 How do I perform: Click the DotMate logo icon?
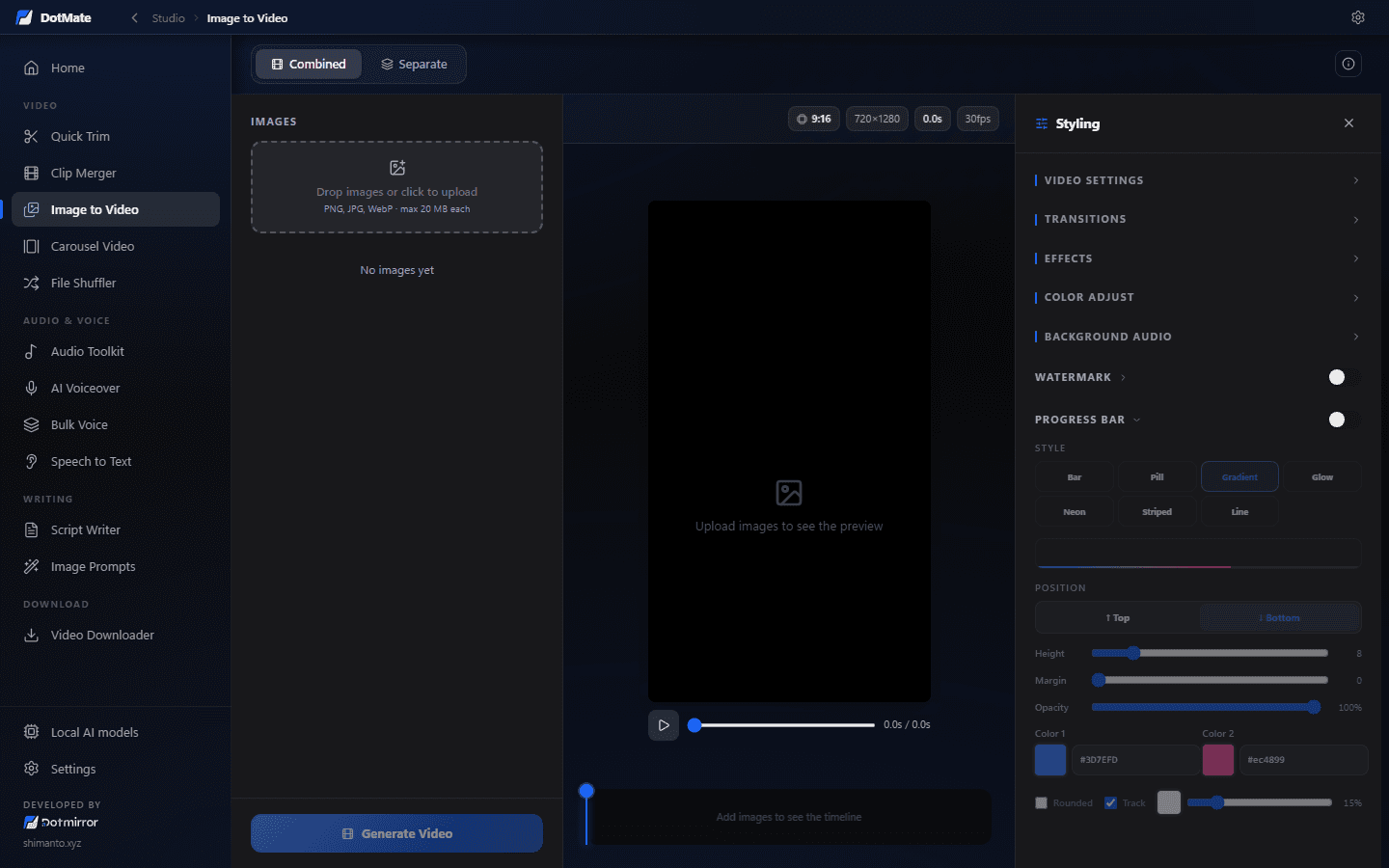(x=24, y=17)
